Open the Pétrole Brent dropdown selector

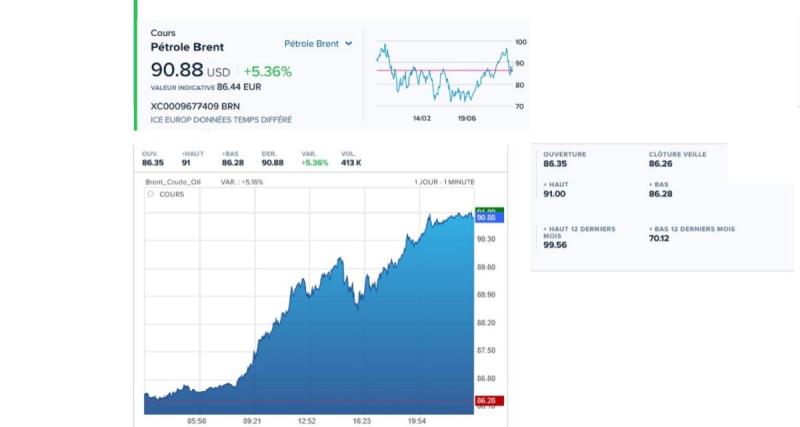point(318,44)
